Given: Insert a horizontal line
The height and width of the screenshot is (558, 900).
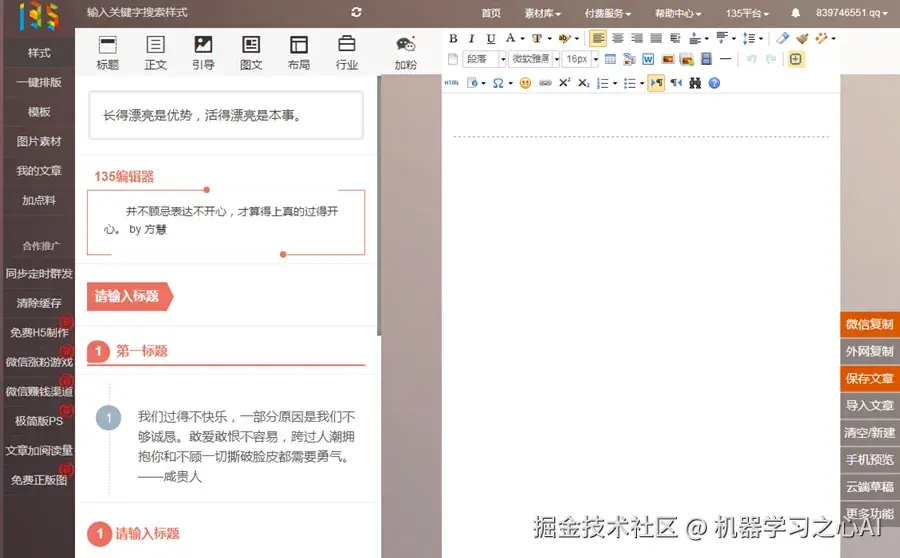Looking at the screenshot, I should (x=726, y=59).
